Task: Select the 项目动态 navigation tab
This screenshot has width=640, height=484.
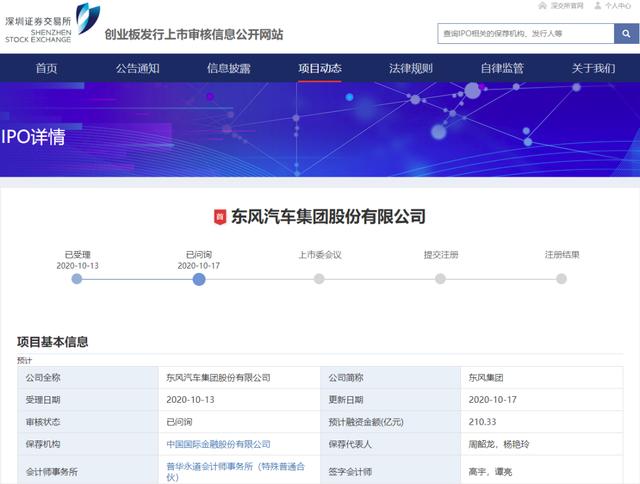Action: coord(319,69)
